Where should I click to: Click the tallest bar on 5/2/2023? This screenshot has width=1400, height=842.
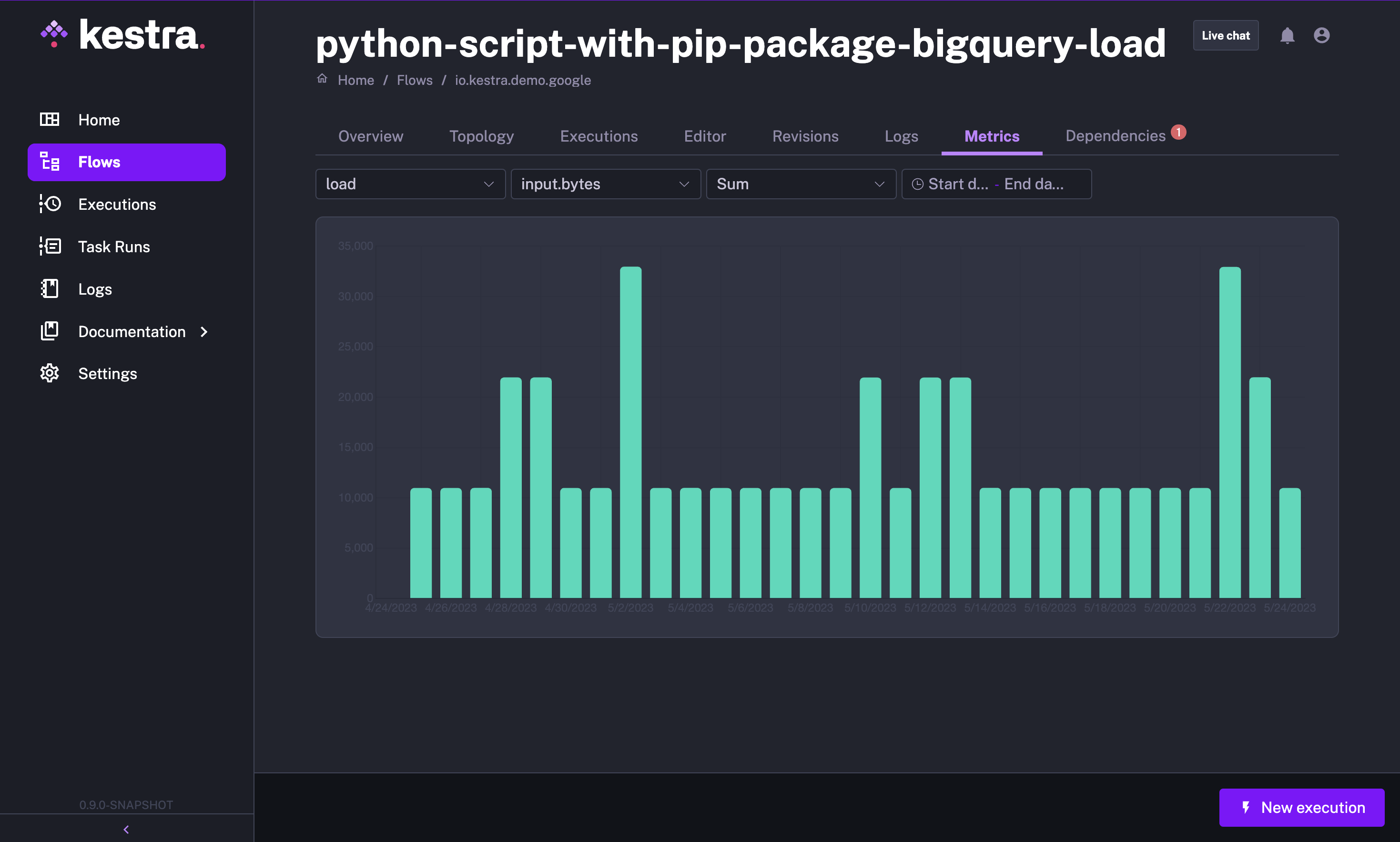pos(630,431)
